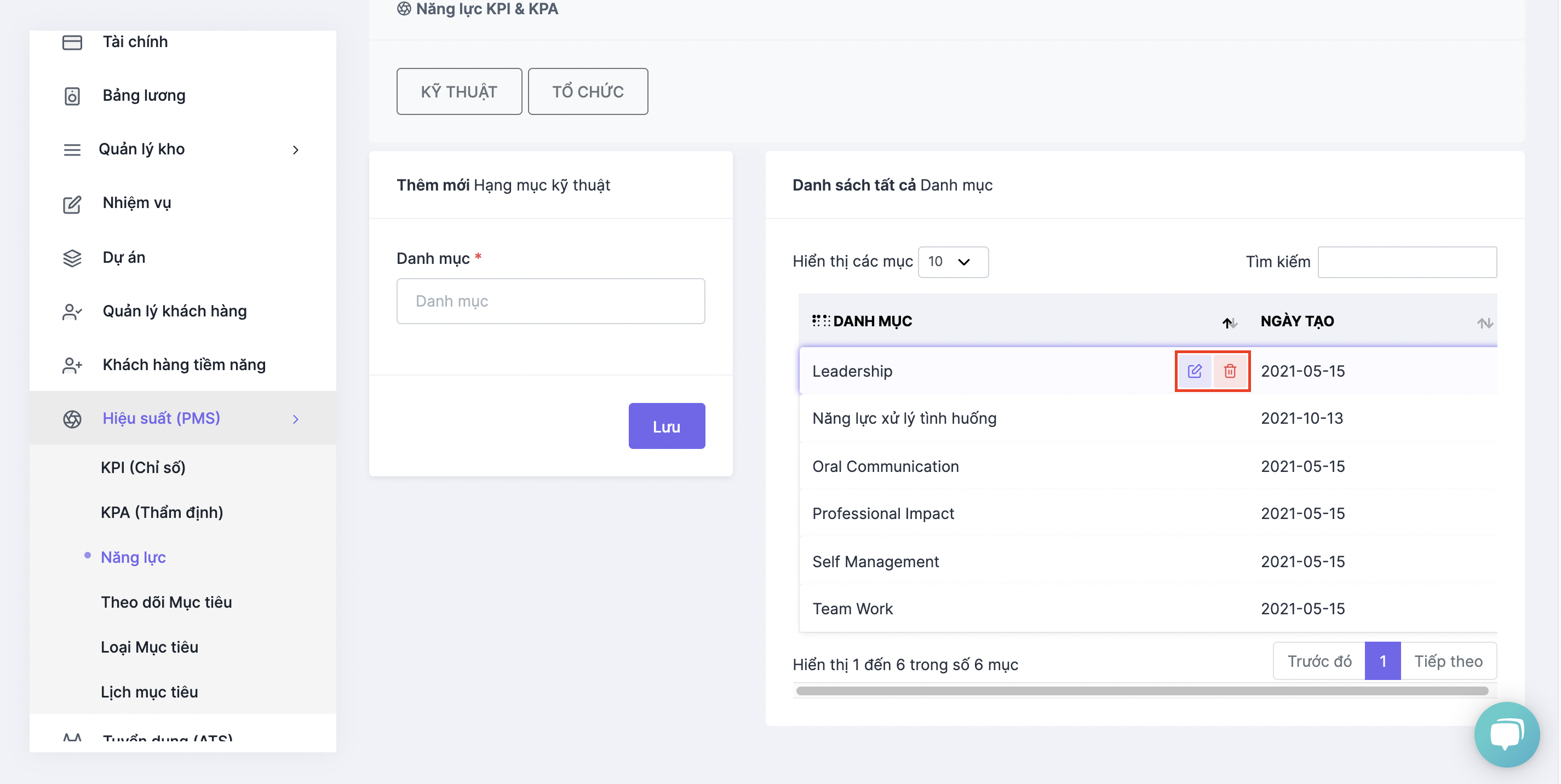Open the chat support bubble
This screenshot has height=784, width=1561.
(x=1506, y=734)
